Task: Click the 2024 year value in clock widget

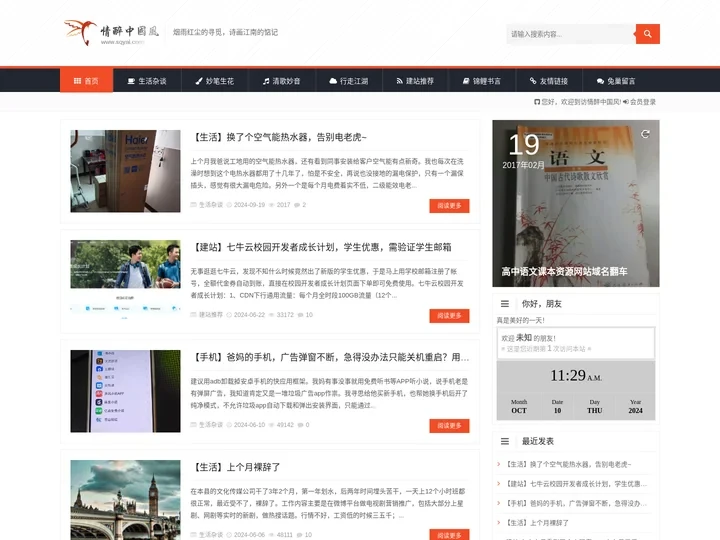Action: tap(636, 411)
